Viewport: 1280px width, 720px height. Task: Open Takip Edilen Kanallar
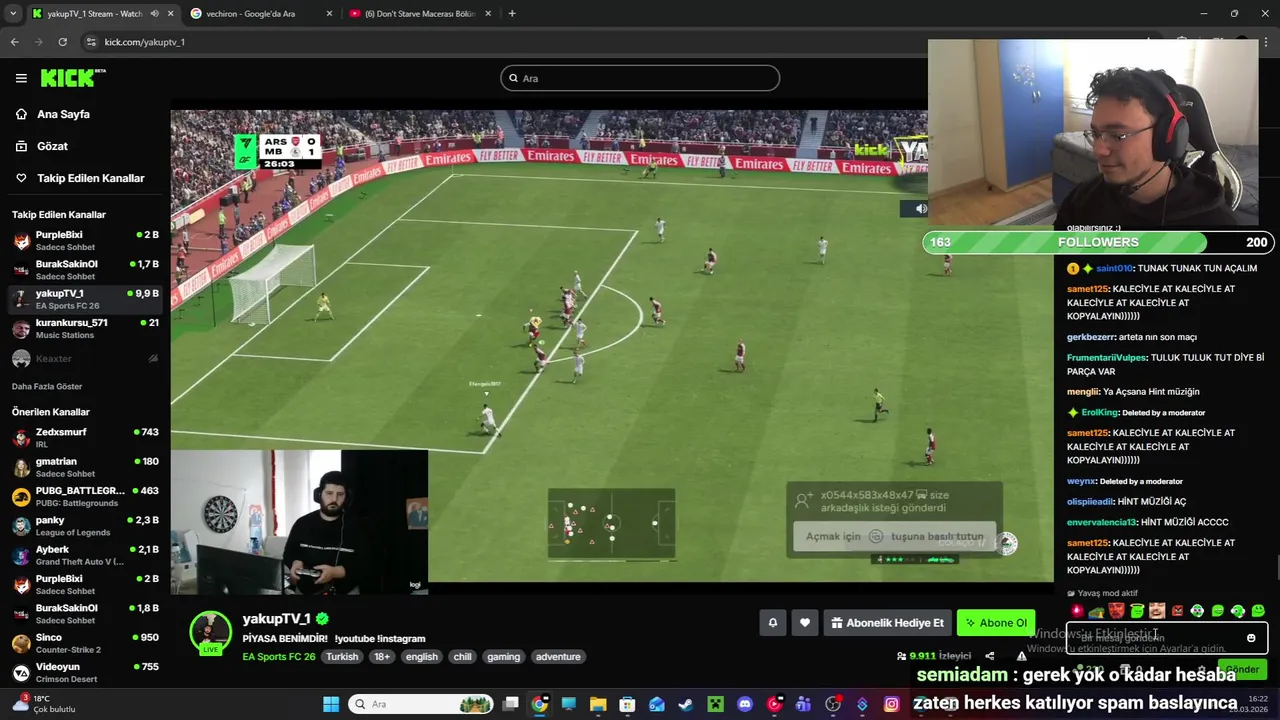click(x=80, y=178)
